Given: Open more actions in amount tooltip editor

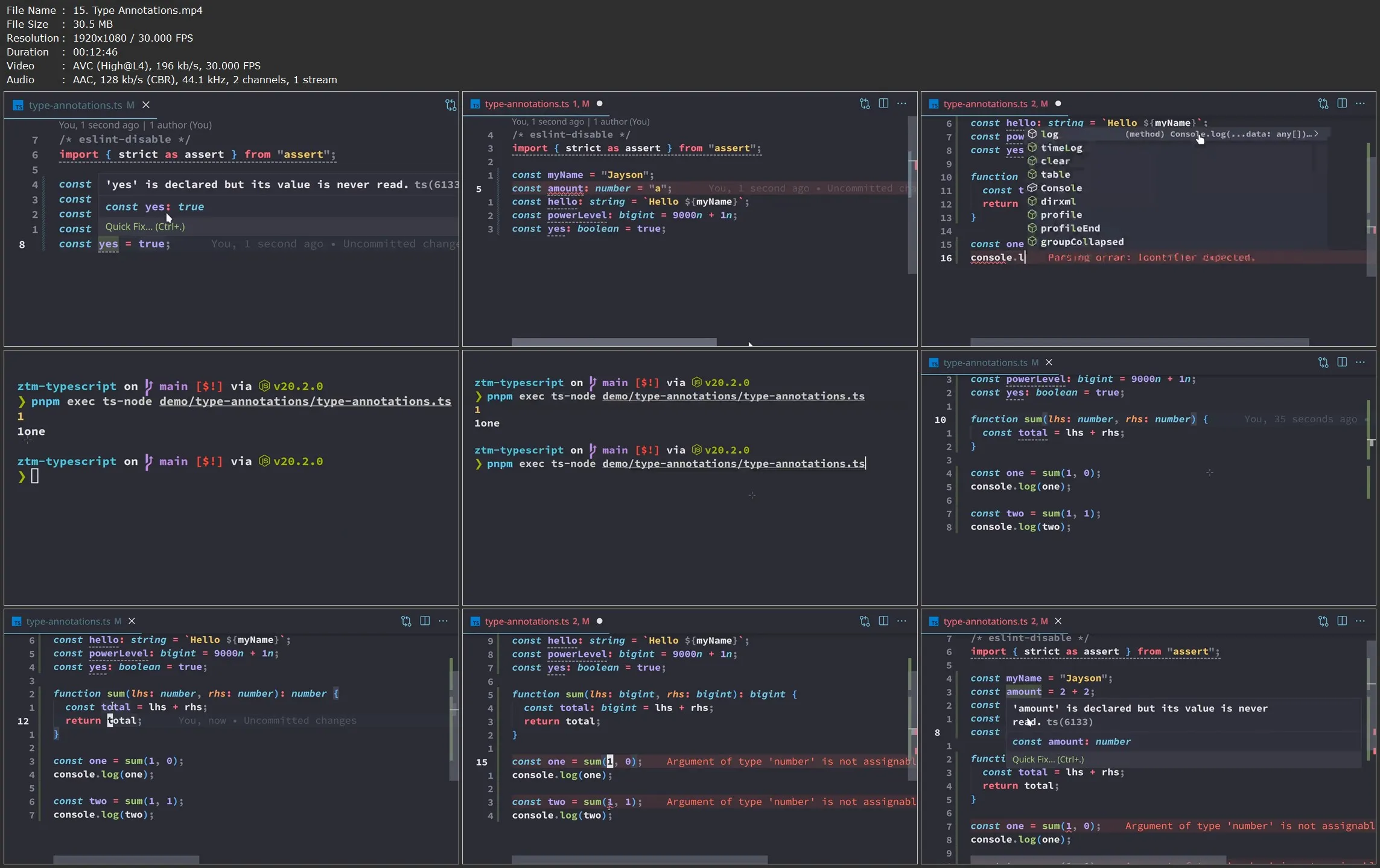Looking at the screenshot, I should pyautogui.click(x=1360, y=621).
